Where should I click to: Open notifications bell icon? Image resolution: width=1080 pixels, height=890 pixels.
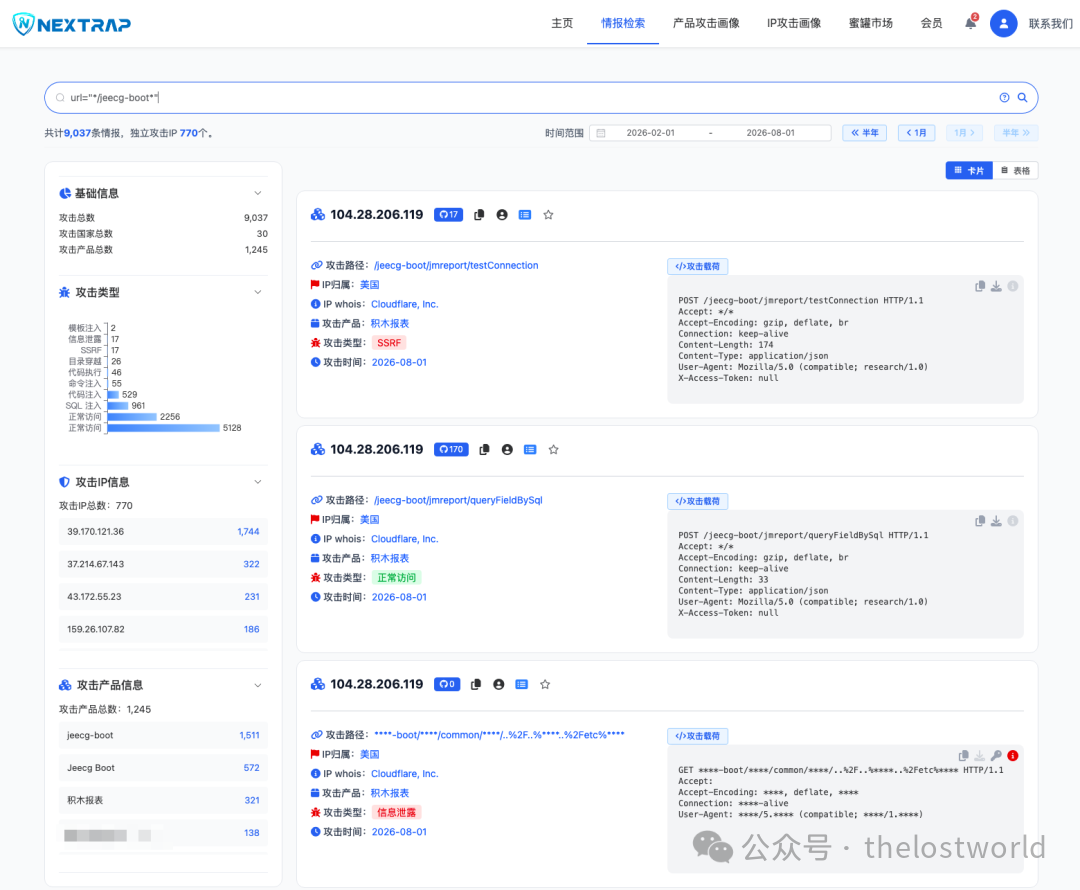coord(970,23)
